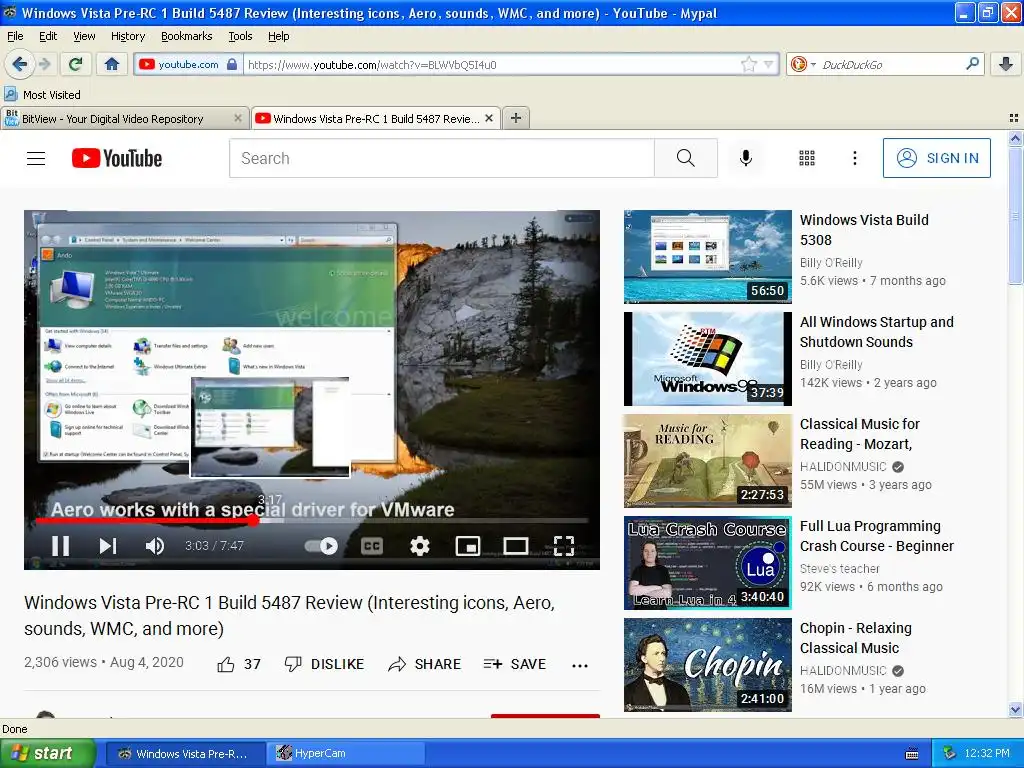The image size is (1024, 768).
Task: Open YouTube hamburger guide menu
Action: pyautogui.click(x=36, y=158)
